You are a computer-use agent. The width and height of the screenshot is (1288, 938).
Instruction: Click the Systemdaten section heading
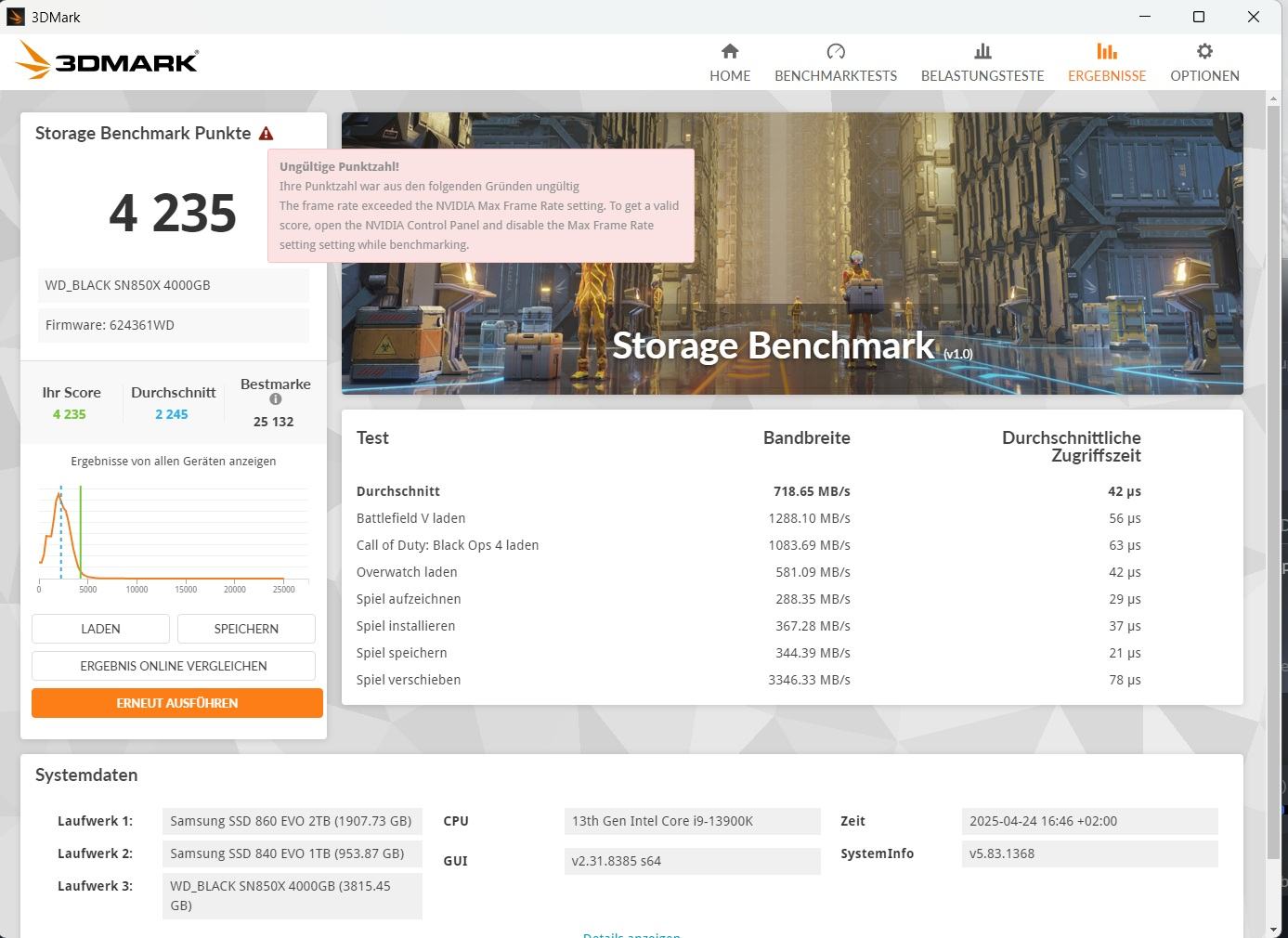pos(86,775)
